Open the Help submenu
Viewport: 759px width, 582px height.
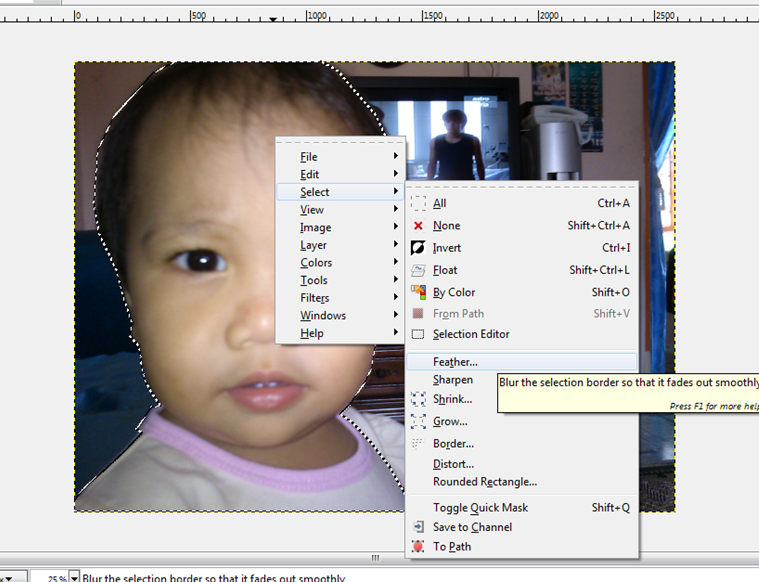click(340, 333)
